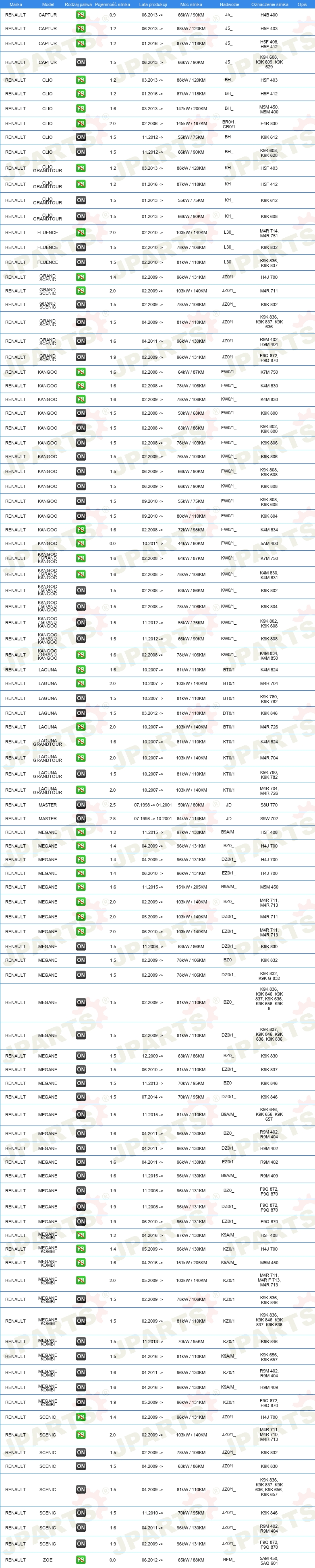Image resolution: width=315 pixels, height=1568 pixels.
Task: Click the petrol icon for Kangoo 72kW / 98KM K4M 834
Action: [81, 529]
